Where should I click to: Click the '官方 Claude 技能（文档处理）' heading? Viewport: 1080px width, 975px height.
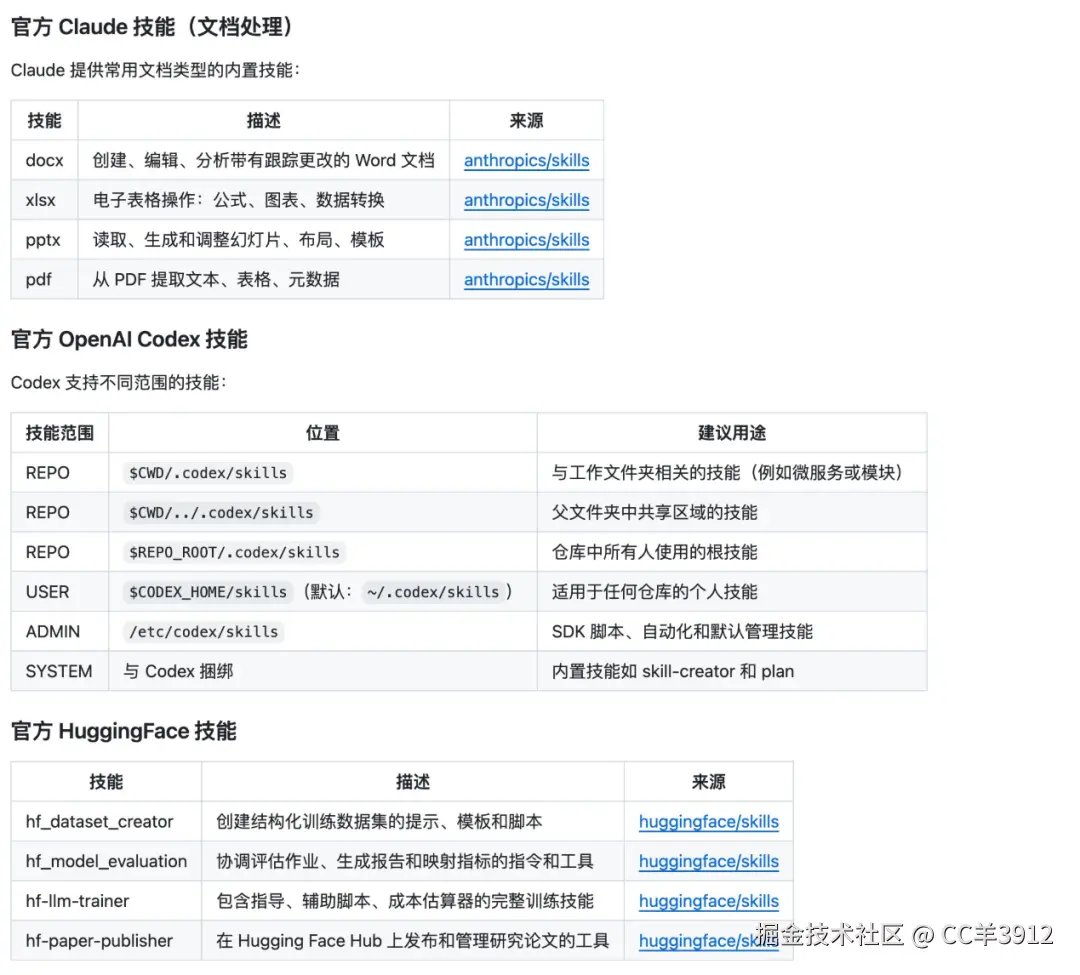pyautogui.click(x=152, y=27)
